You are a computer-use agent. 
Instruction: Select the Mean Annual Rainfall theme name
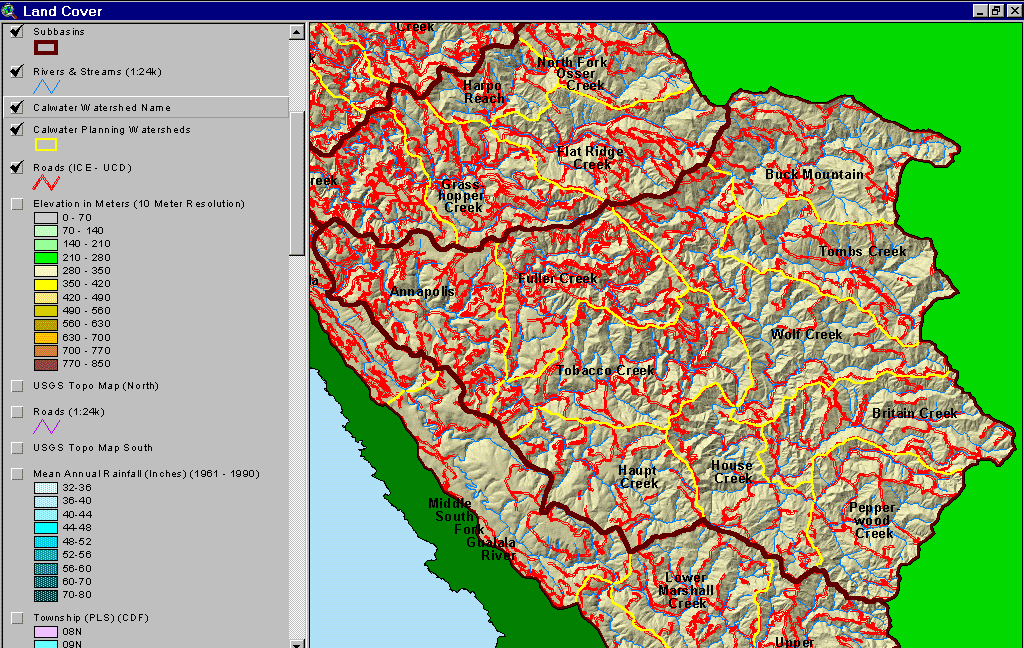pos(146,474)
